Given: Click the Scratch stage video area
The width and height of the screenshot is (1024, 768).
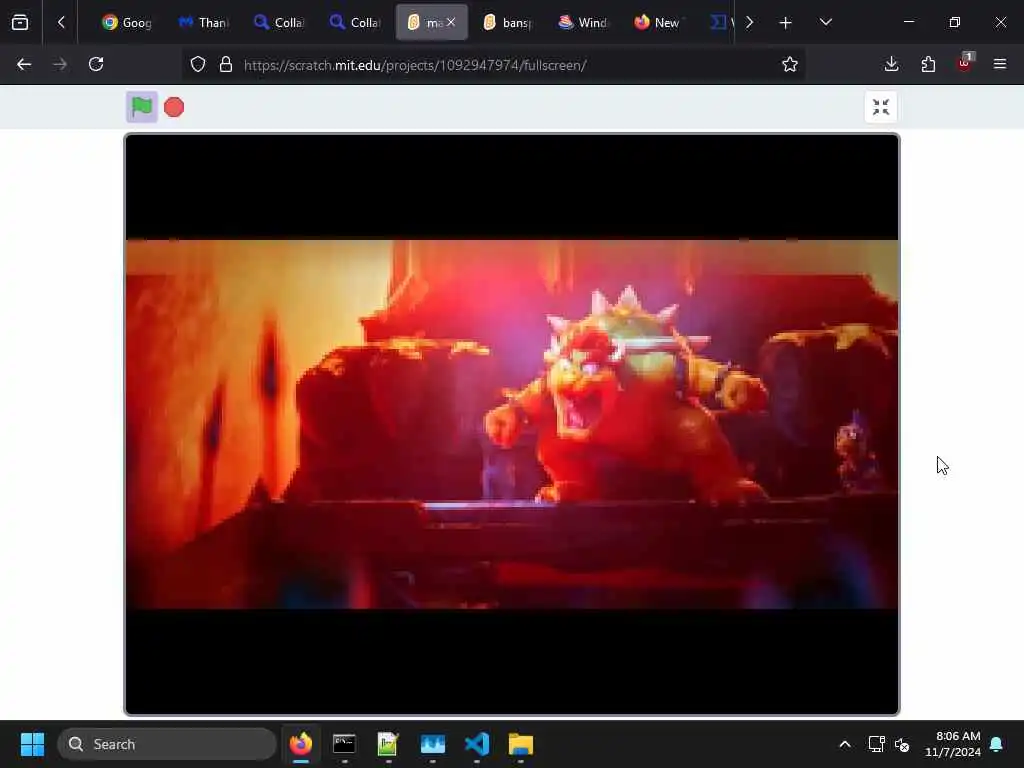Looking at the screenshot, I should (512, 424).
